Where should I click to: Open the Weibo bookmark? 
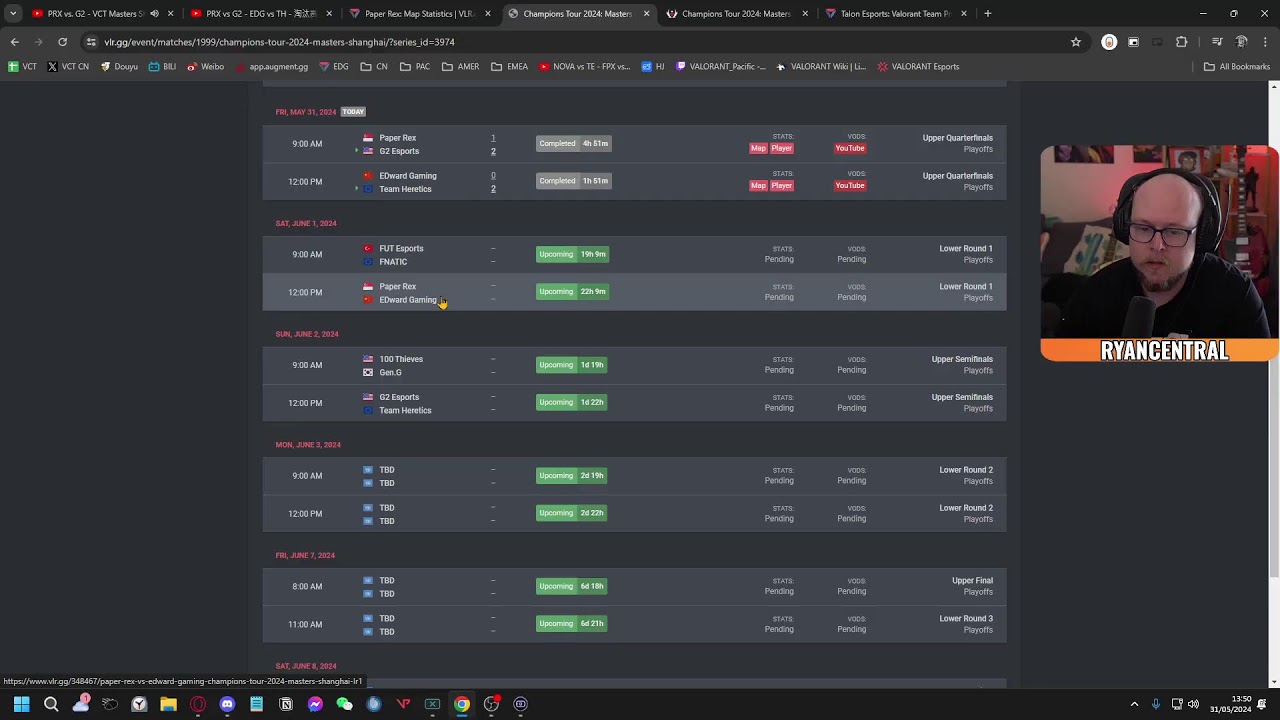click(x=205, y=67)
